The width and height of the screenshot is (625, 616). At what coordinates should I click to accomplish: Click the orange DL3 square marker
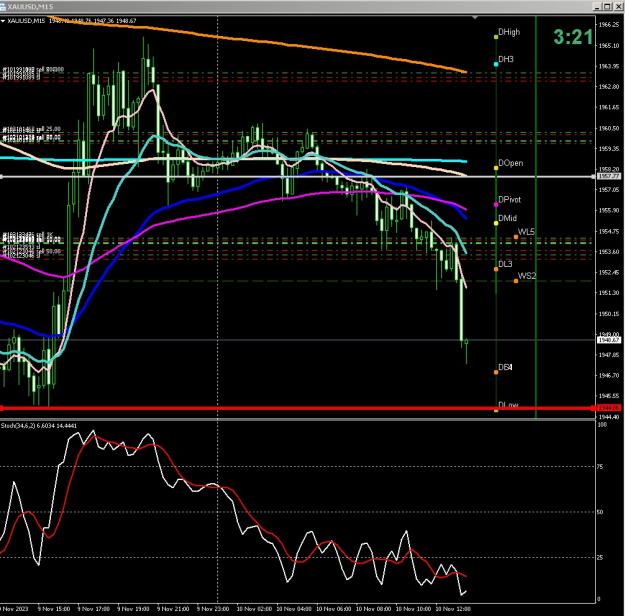[496, 269]
